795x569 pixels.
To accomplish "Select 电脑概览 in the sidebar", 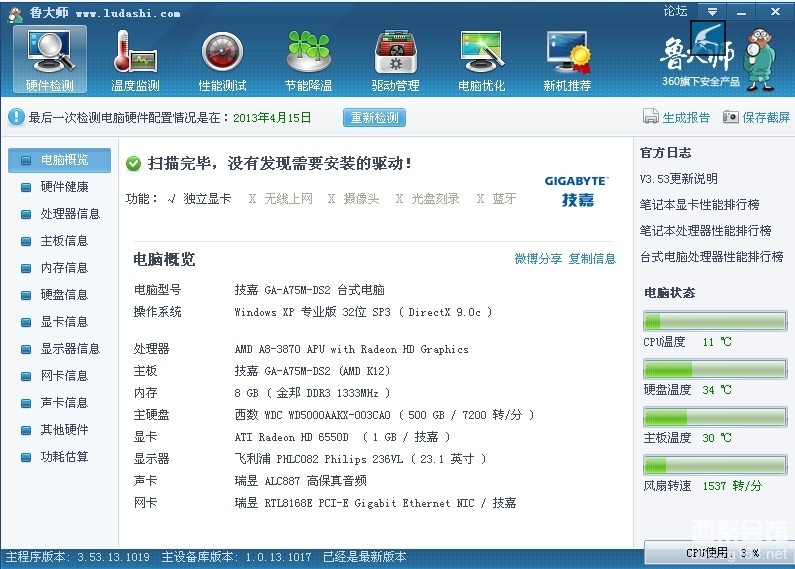I will coord(59,160).
